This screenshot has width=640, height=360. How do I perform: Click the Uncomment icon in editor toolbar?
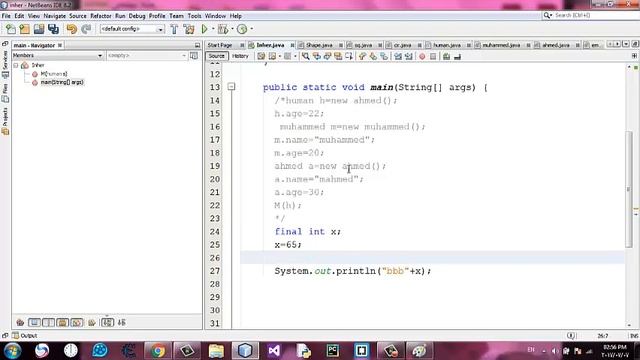pos(457,56)
